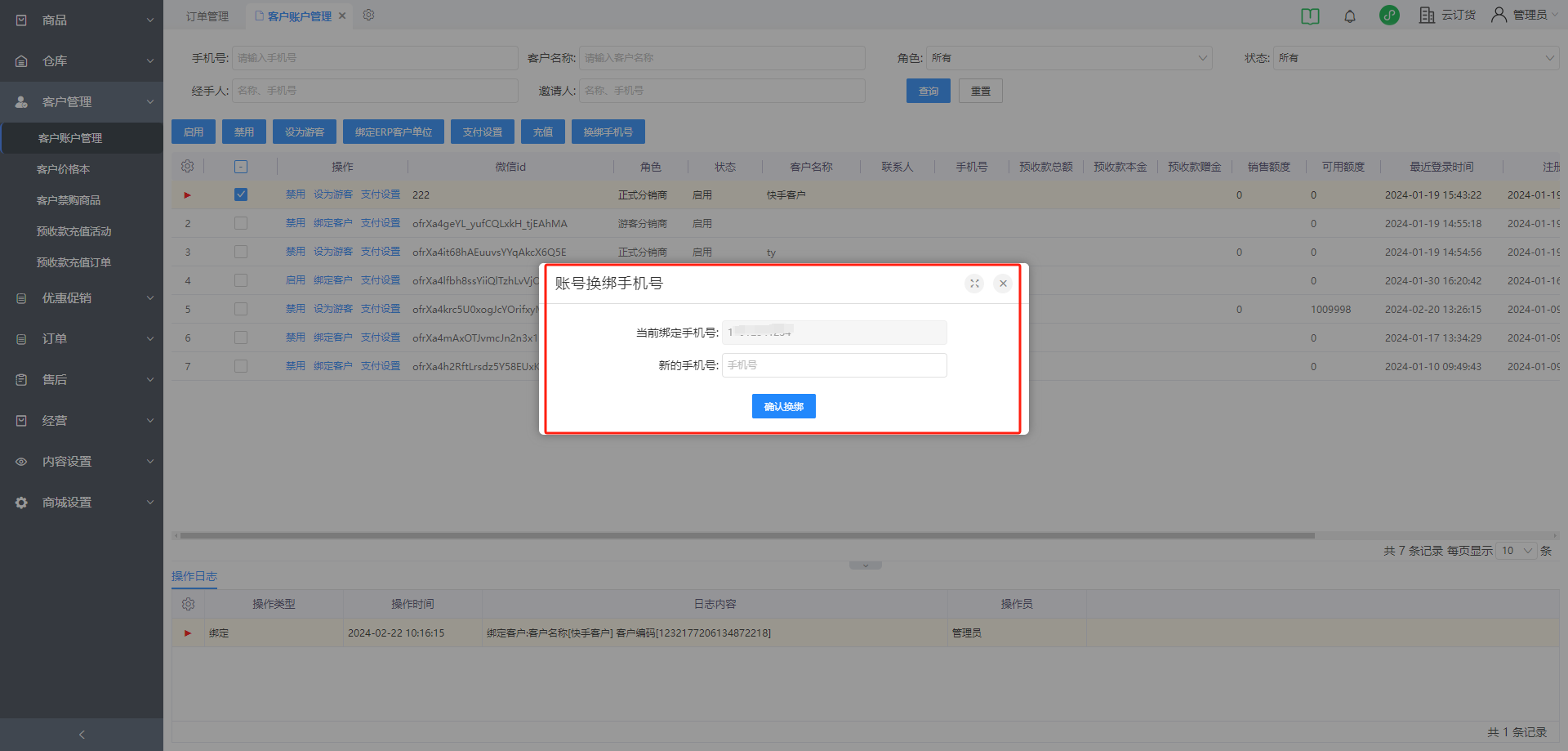
Task: Open the green help book icon
Action: point(1310,16)
